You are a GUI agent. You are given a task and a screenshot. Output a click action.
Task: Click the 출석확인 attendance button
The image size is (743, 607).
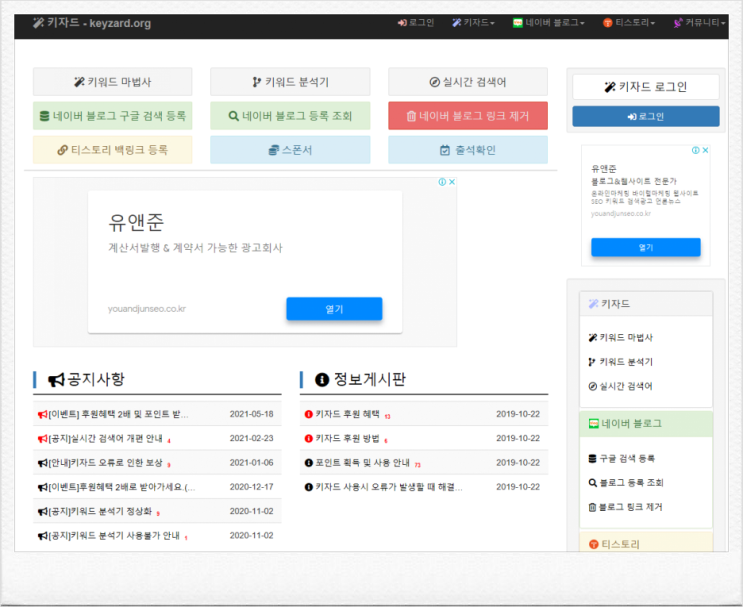click(x=468, y=150)
